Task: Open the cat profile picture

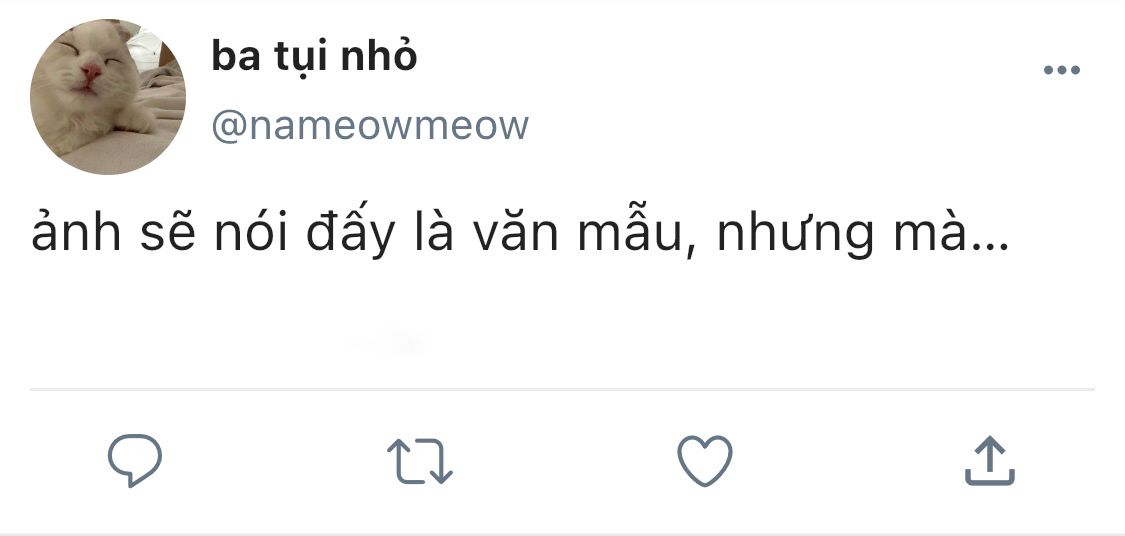Action: coord(108,97)
